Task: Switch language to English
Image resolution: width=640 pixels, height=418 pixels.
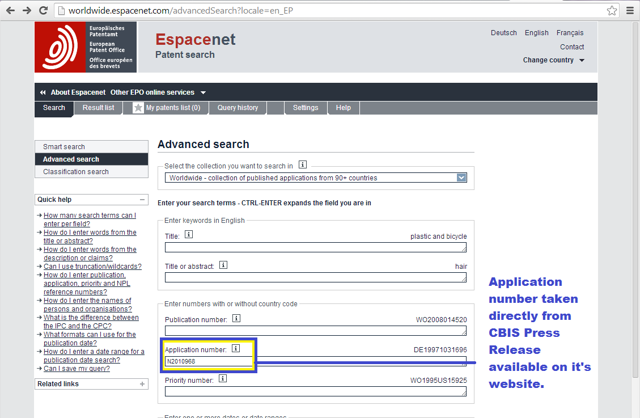Action: click(x=536, y=33)
